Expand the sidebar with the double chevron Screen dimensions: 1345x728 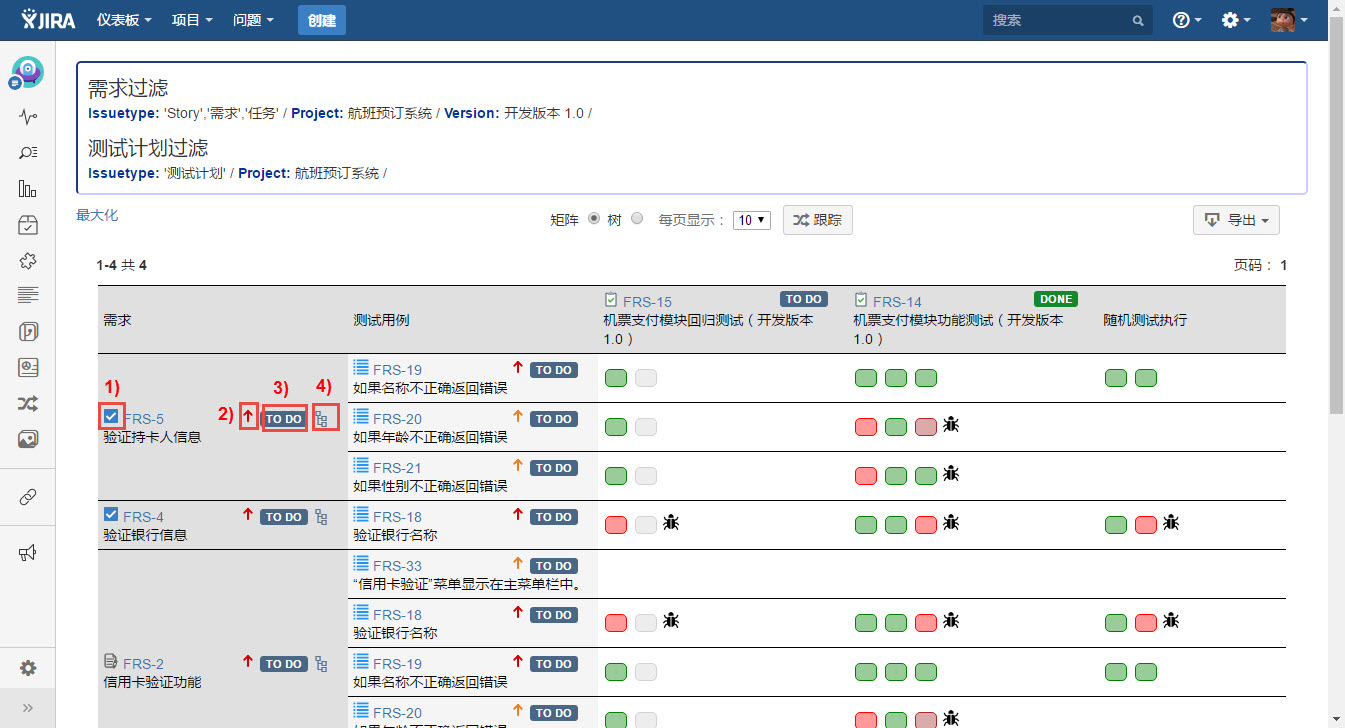tap(28, 708)
